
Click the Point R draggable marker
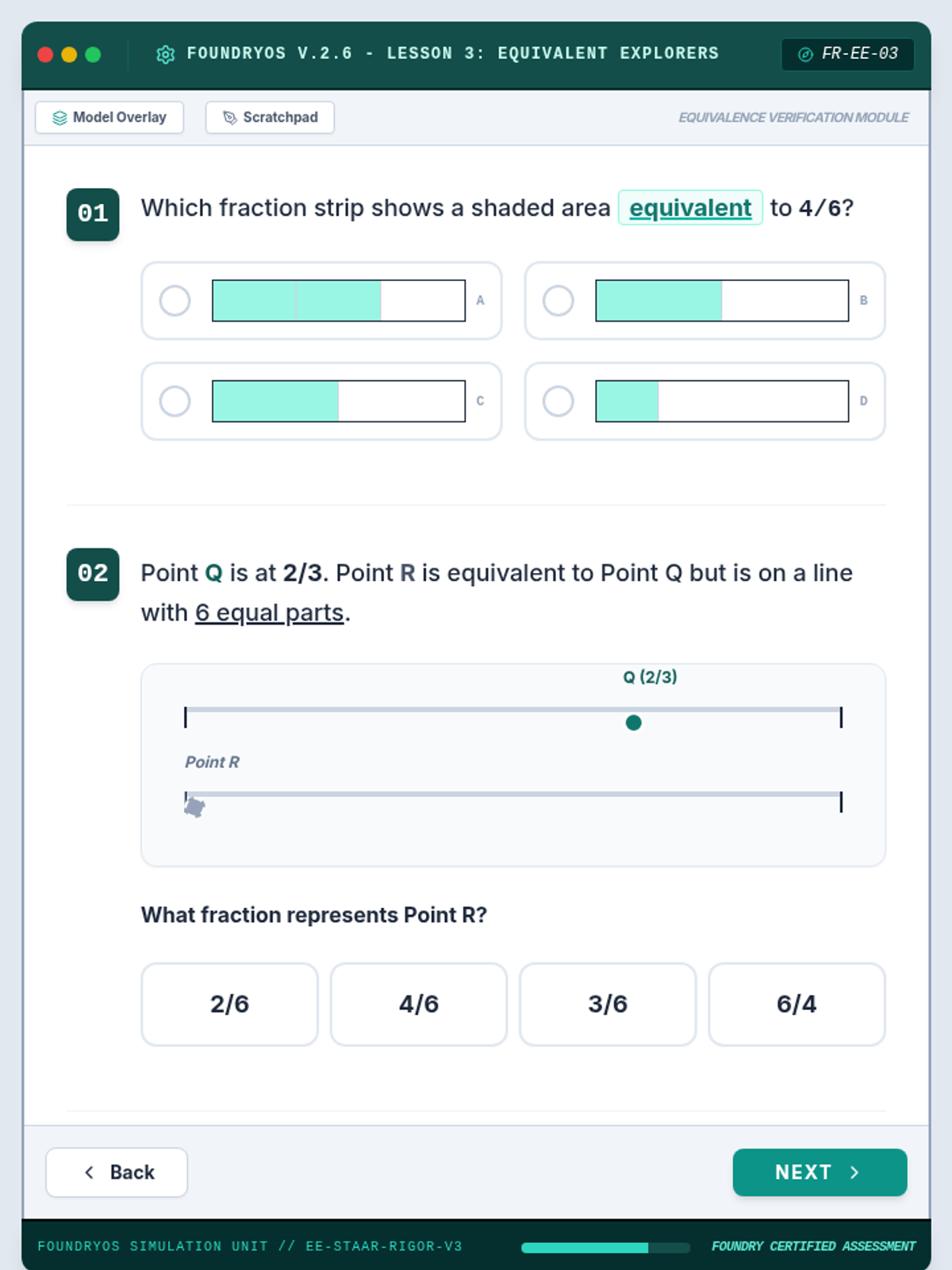(x=194, y=807)
